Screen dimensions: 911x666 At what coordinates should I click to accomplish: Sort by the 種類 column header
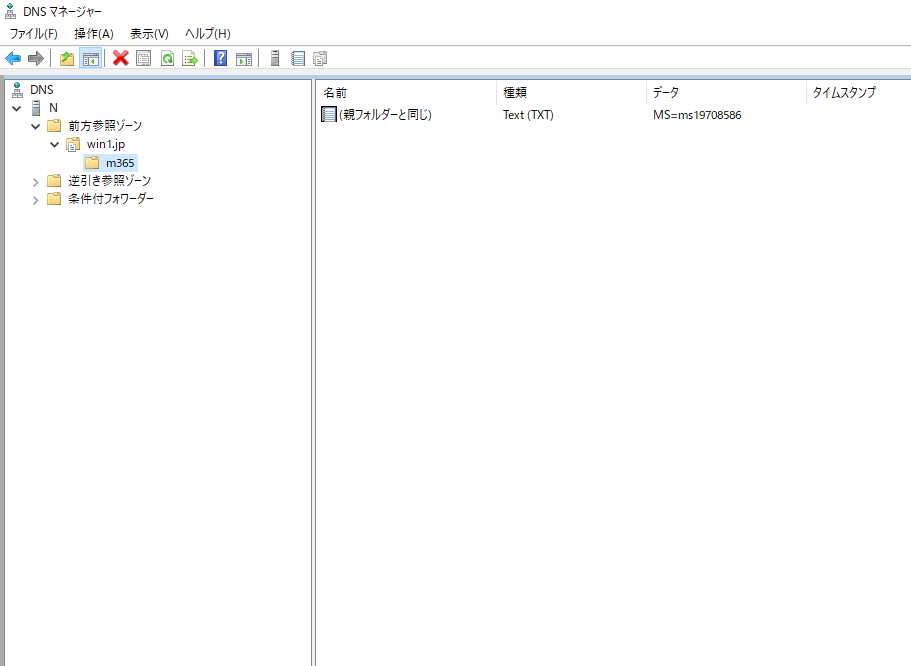(571, 92)
